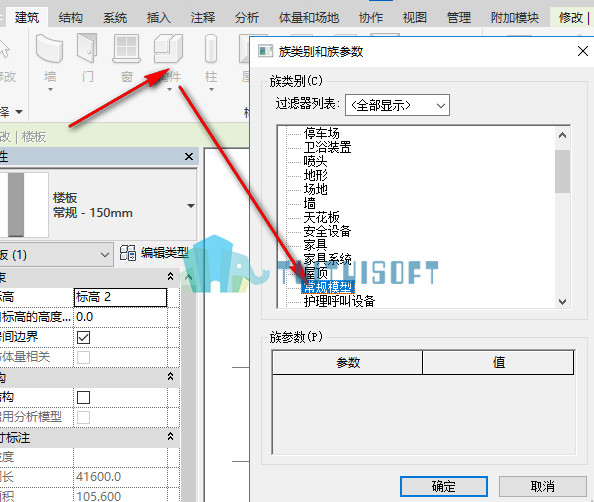
Task: Open the 修改 ribbon tab
Action: pyautogui.click(x=571, y=17)
